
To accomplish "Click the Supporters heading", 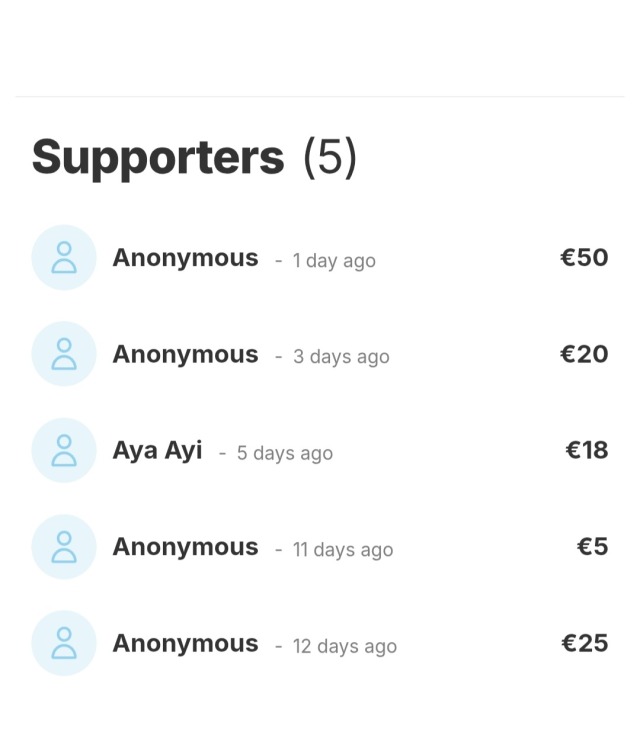I will tap(158, 159).
